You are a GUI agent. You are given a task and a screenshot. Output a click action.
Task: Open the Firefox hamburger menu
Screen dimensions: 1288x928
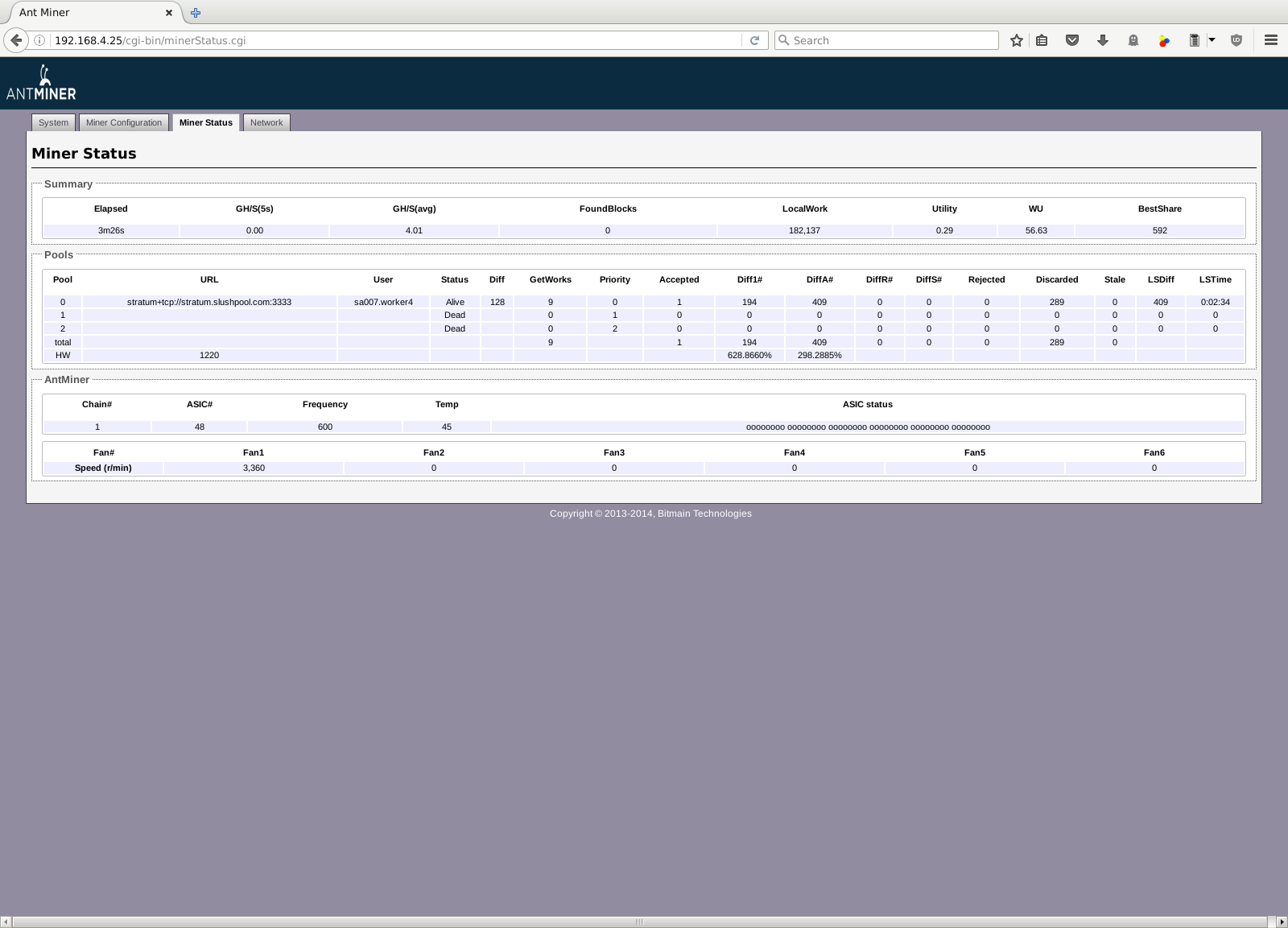tap(1271, 40)
